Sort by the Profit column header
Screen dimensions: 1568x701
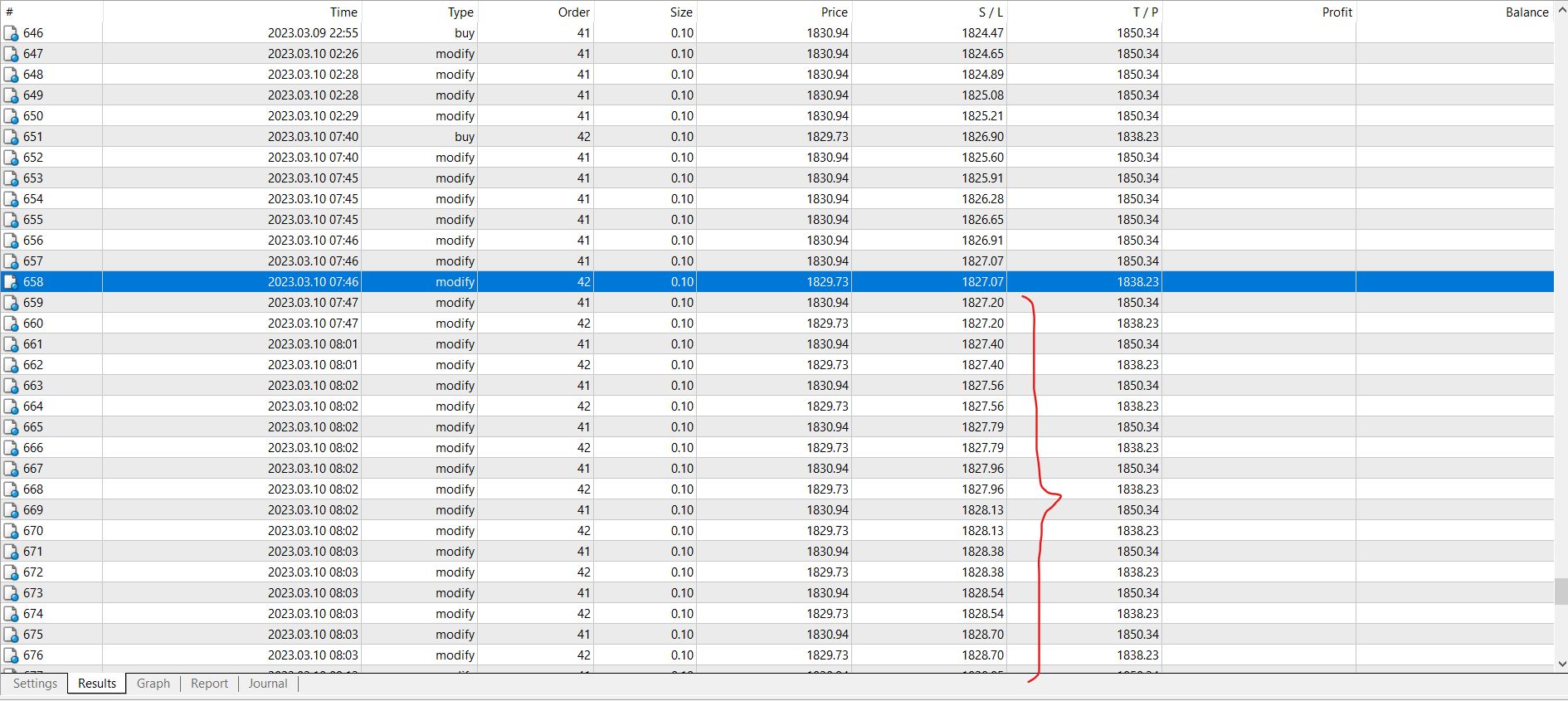pos(1259,12)
